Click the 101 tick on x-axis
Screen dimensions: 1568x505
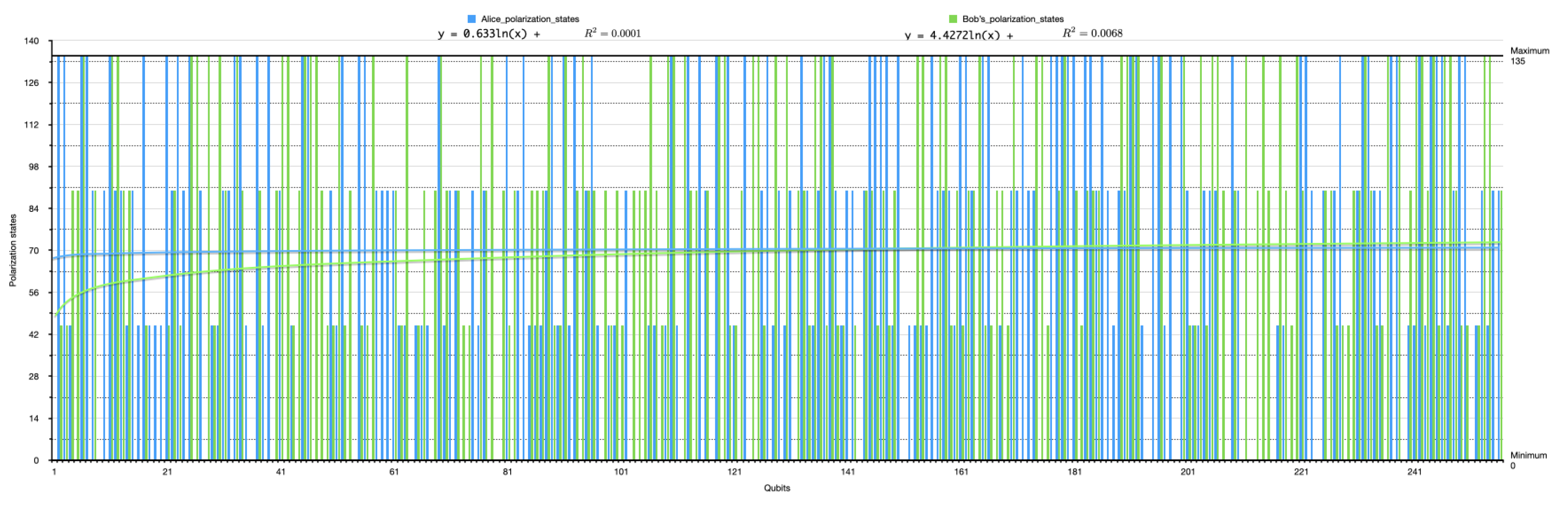(x=621, y=471)
